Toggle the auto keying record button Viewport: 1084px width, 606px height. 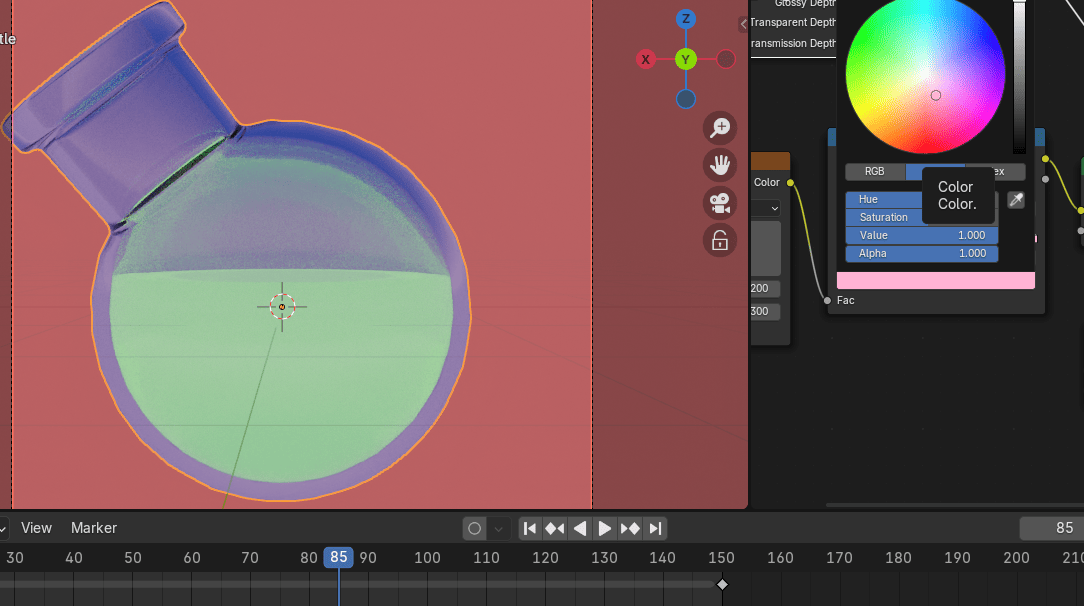click(x=475, y=528)
